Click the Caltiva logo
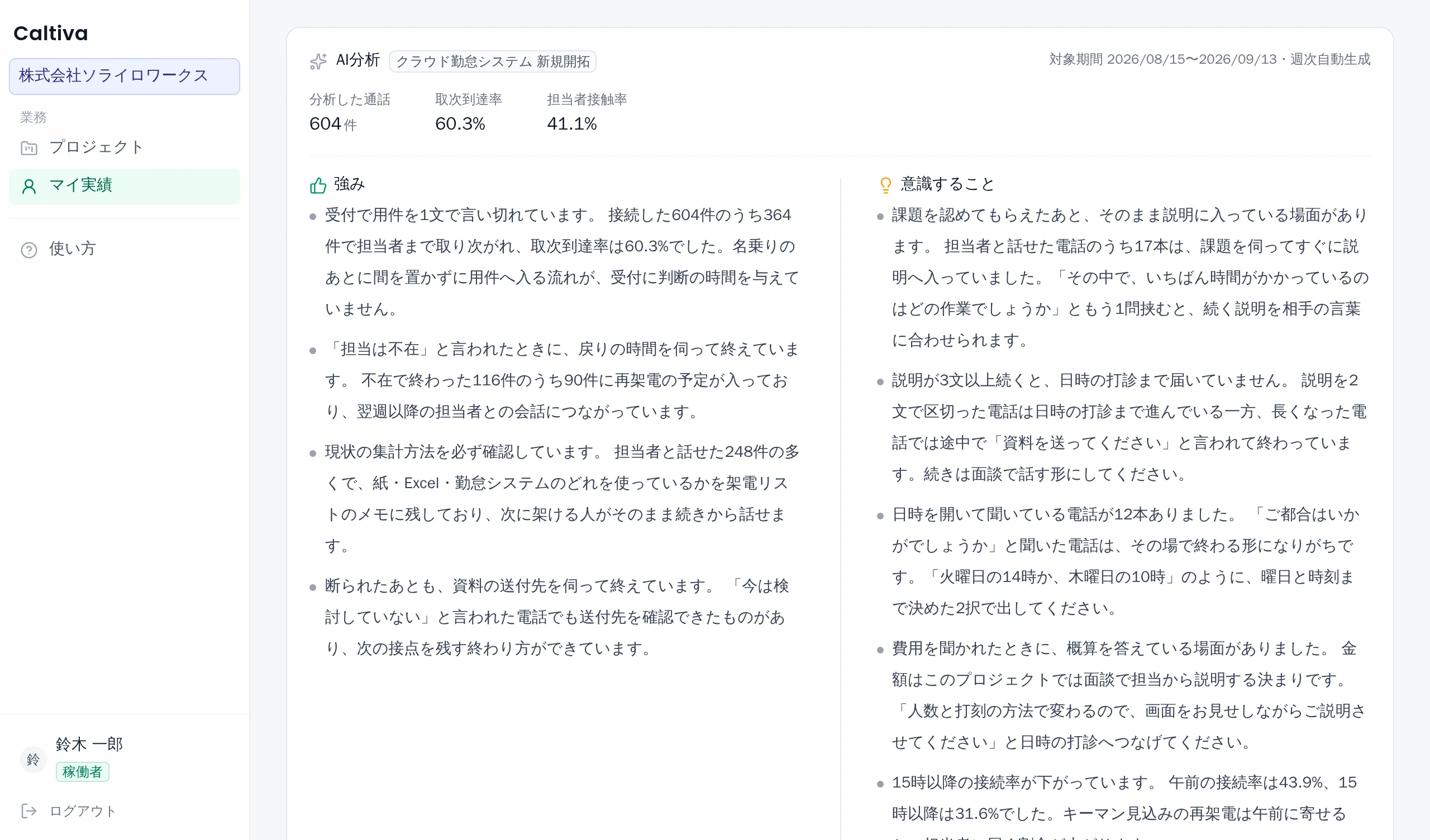1430x840 pixels. [x=50, y=33]
